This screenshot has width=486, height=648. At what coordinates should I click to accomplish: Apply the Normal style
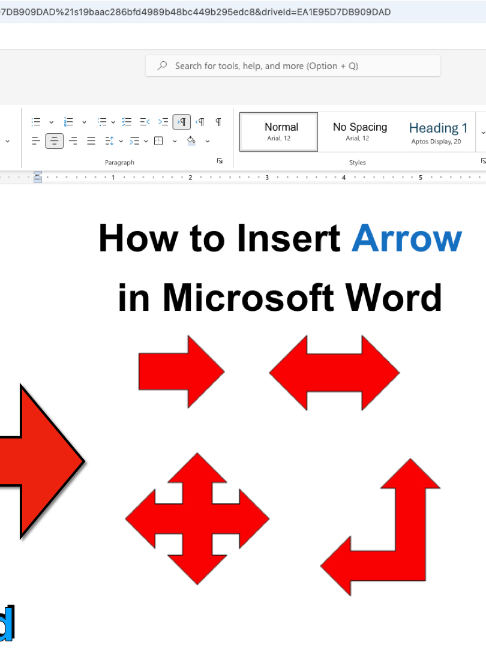(x=279, y=132)
